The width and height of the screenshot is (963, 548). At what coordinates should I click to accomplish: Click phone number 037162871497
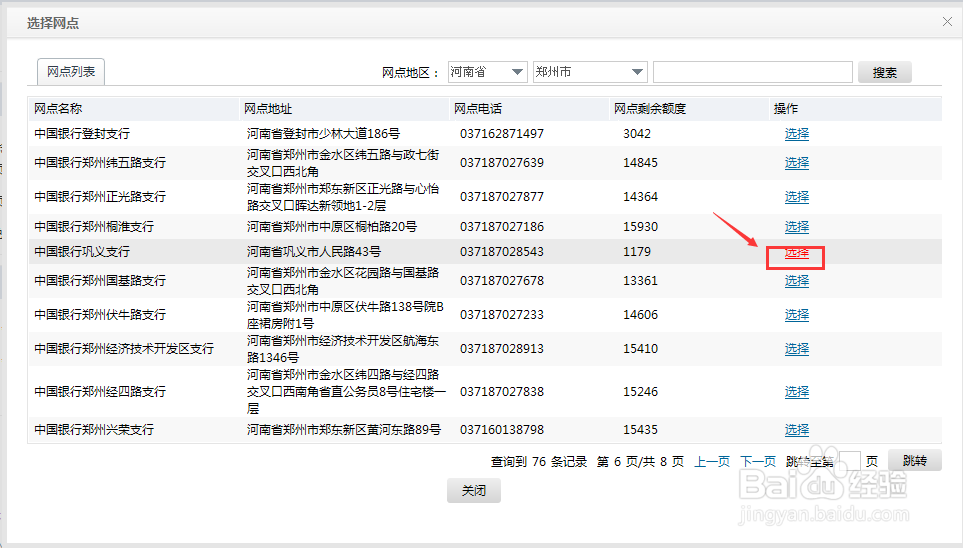tap(502, 133)
